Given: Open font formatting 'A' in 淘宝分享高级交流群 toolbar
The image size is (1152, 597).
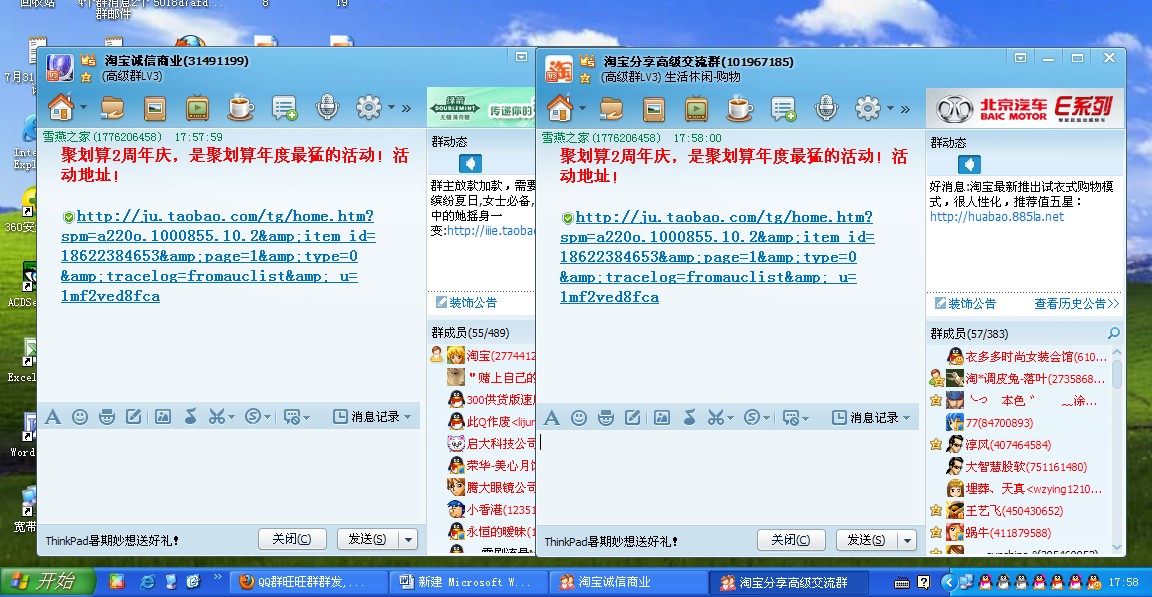Looking at the screenshot, I should tap(552, 418).
